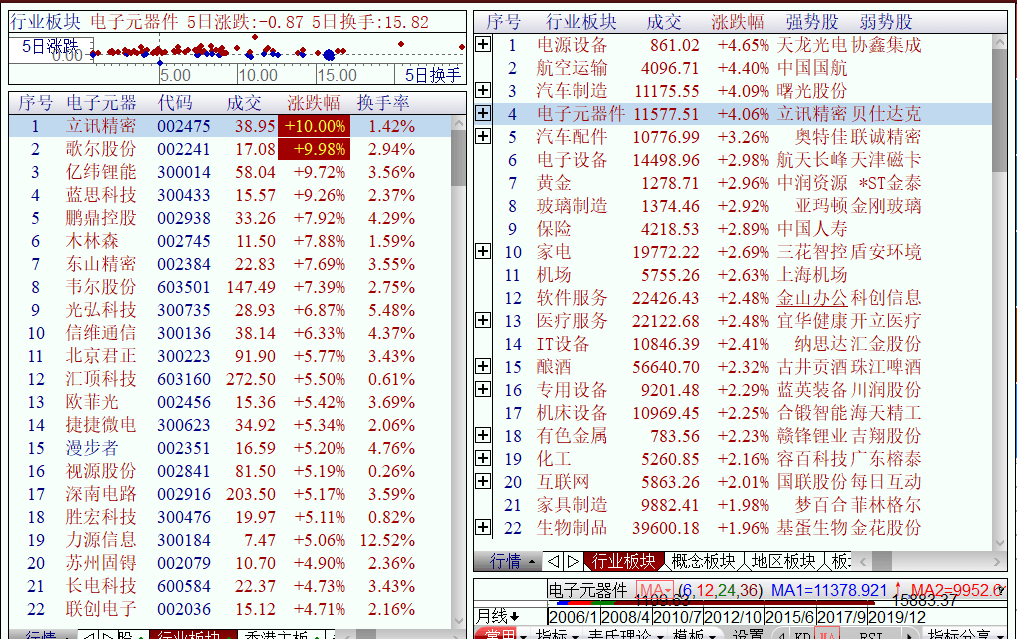
Task: Sort stocks by the 代码 column header
Action: [175, 102]
